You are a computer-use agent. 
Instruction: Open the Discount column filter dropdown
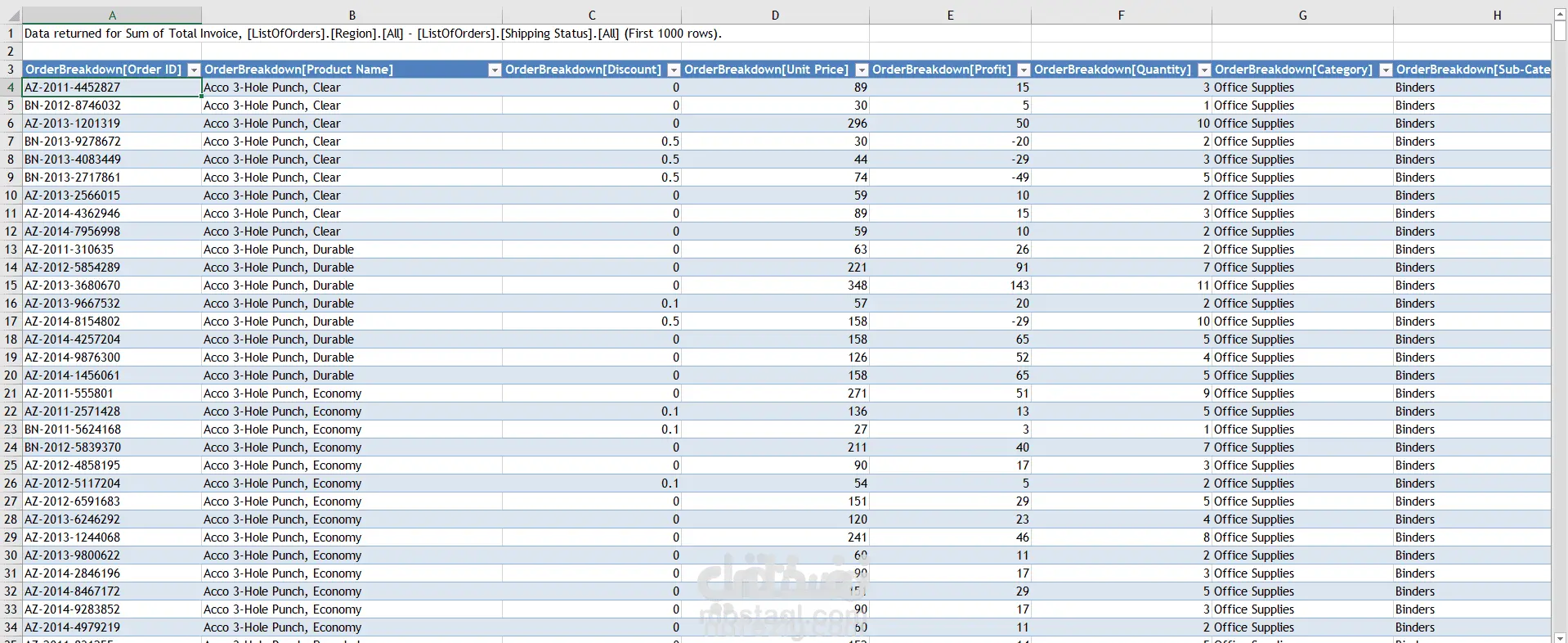click(674, 70)
